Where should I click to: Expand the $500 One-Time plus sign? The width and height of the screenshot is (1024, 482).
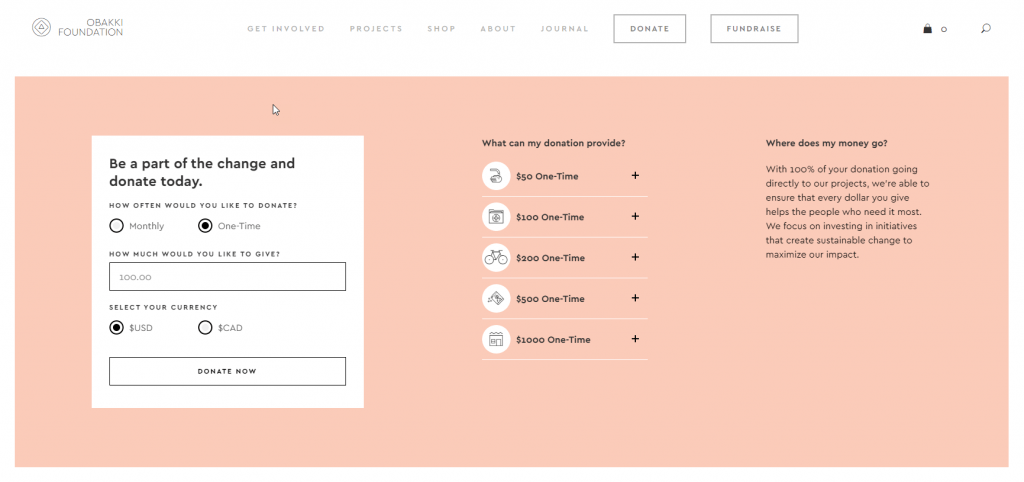(635, 298)
